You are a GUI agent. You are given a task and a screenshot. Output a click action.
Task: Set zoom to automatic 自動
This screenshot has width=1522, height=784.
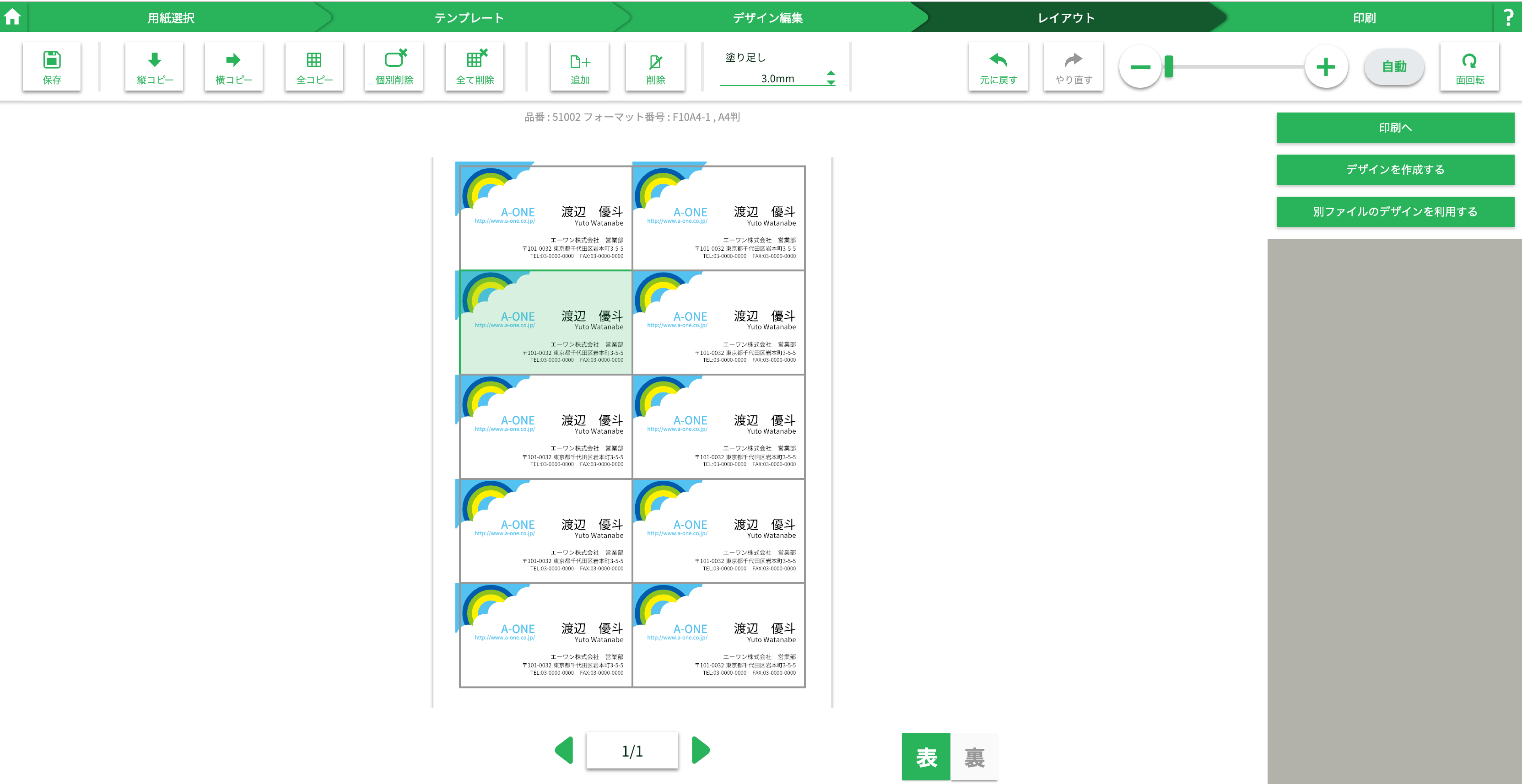[1394, 67]
